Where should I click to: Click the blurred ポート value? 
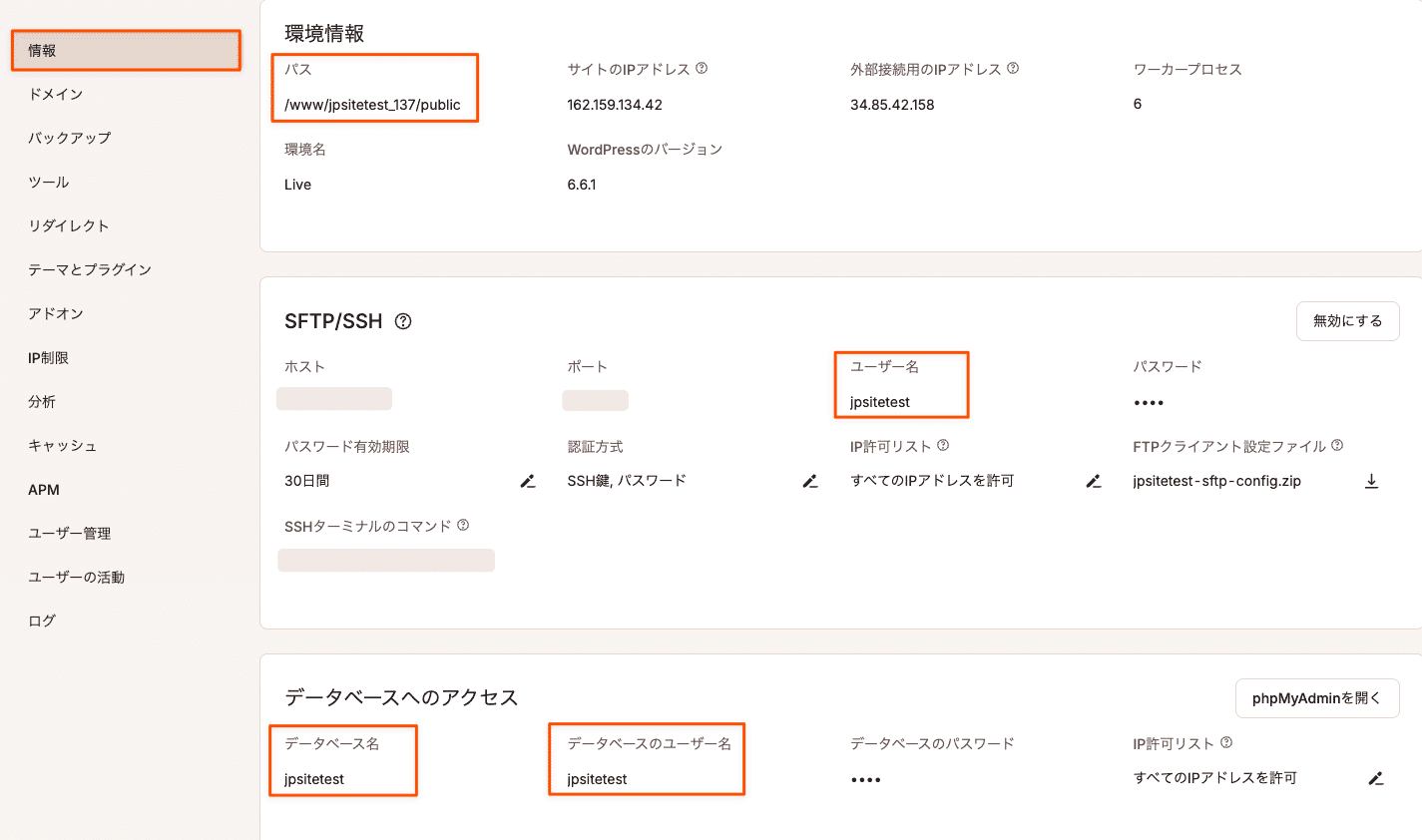click(595, 400)
